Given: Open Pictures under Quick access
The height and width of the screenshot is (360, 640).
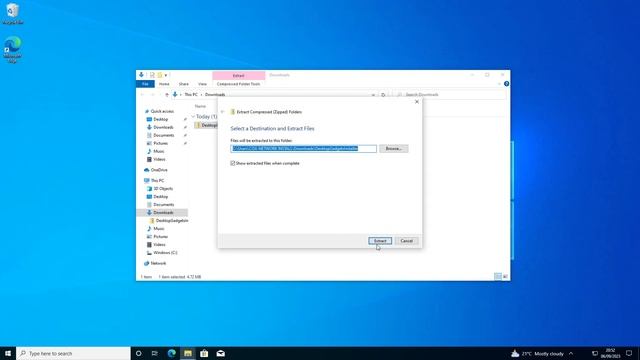Looking at the screenshot, I should pos(160,143).
